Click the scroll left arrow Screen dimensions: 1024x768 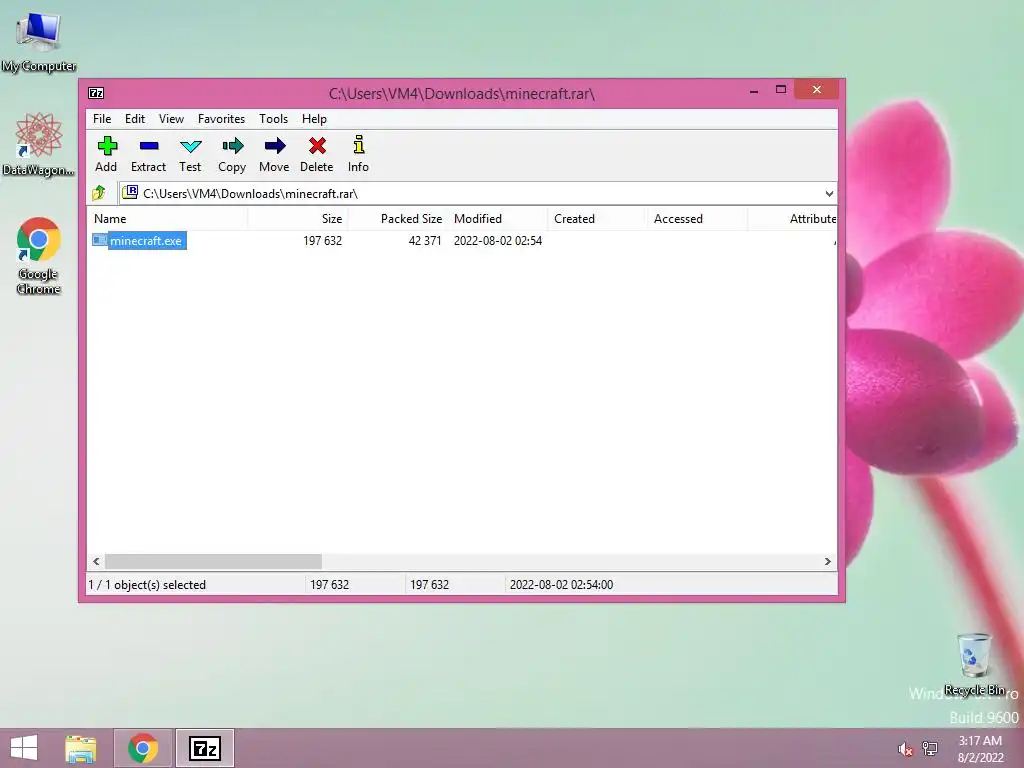(x=97, y=561)
